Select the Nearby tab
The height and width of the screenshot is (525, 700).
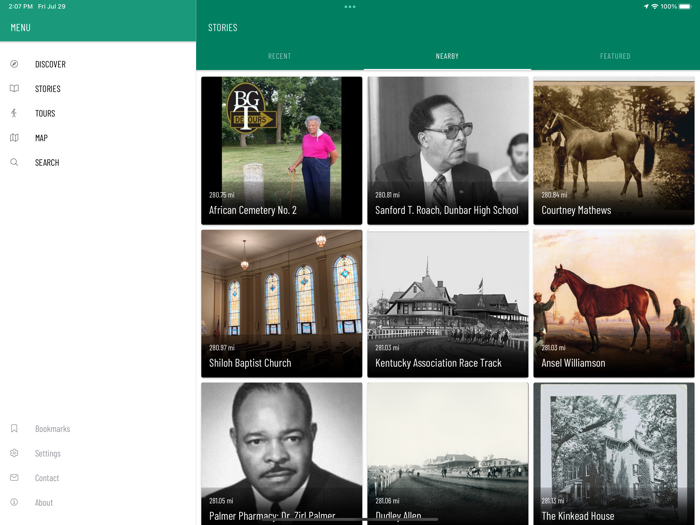point(447,56)
